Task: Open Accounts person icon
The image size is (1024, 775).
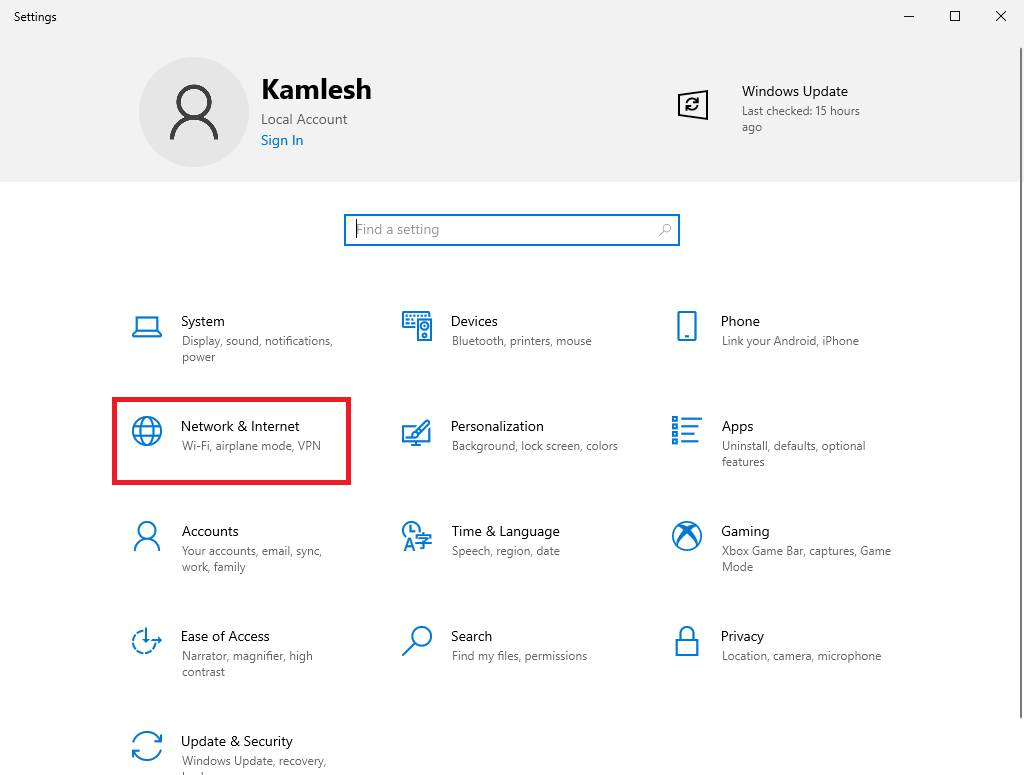Action: (147, 536)
